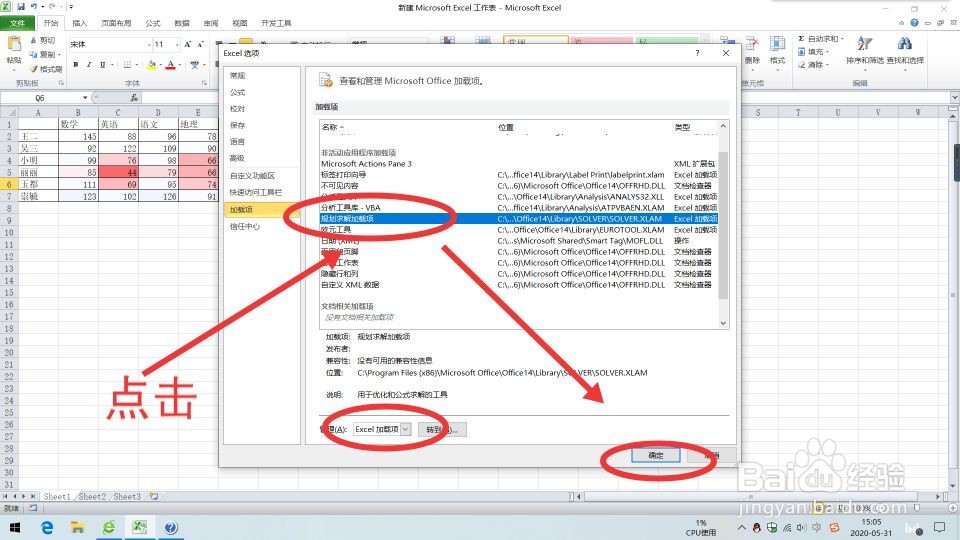
Task: Click the increase font size icon
Action: click(x=188, y=44)
